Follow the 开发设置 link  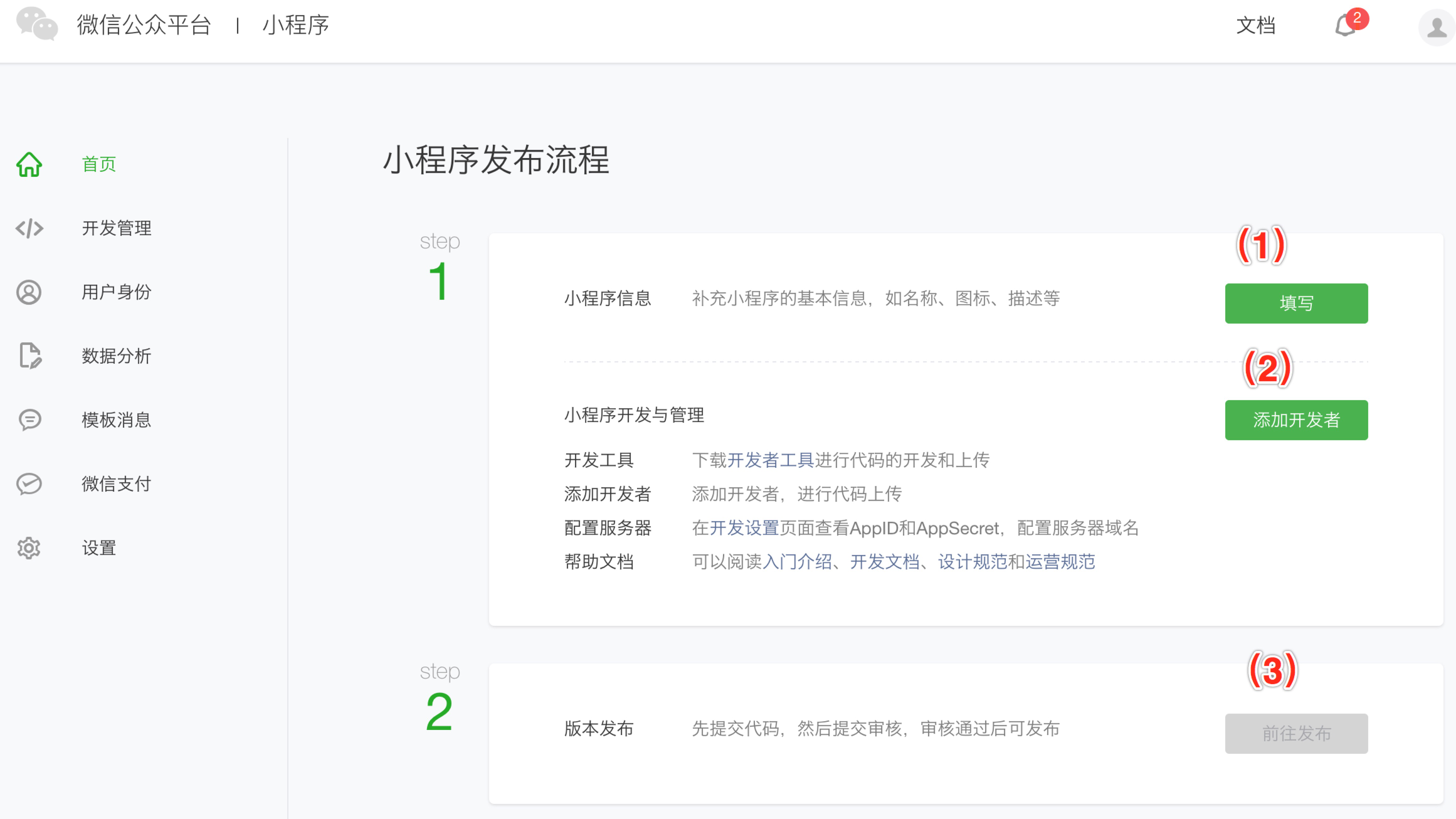pyautogui.click(x=744, y=528)
